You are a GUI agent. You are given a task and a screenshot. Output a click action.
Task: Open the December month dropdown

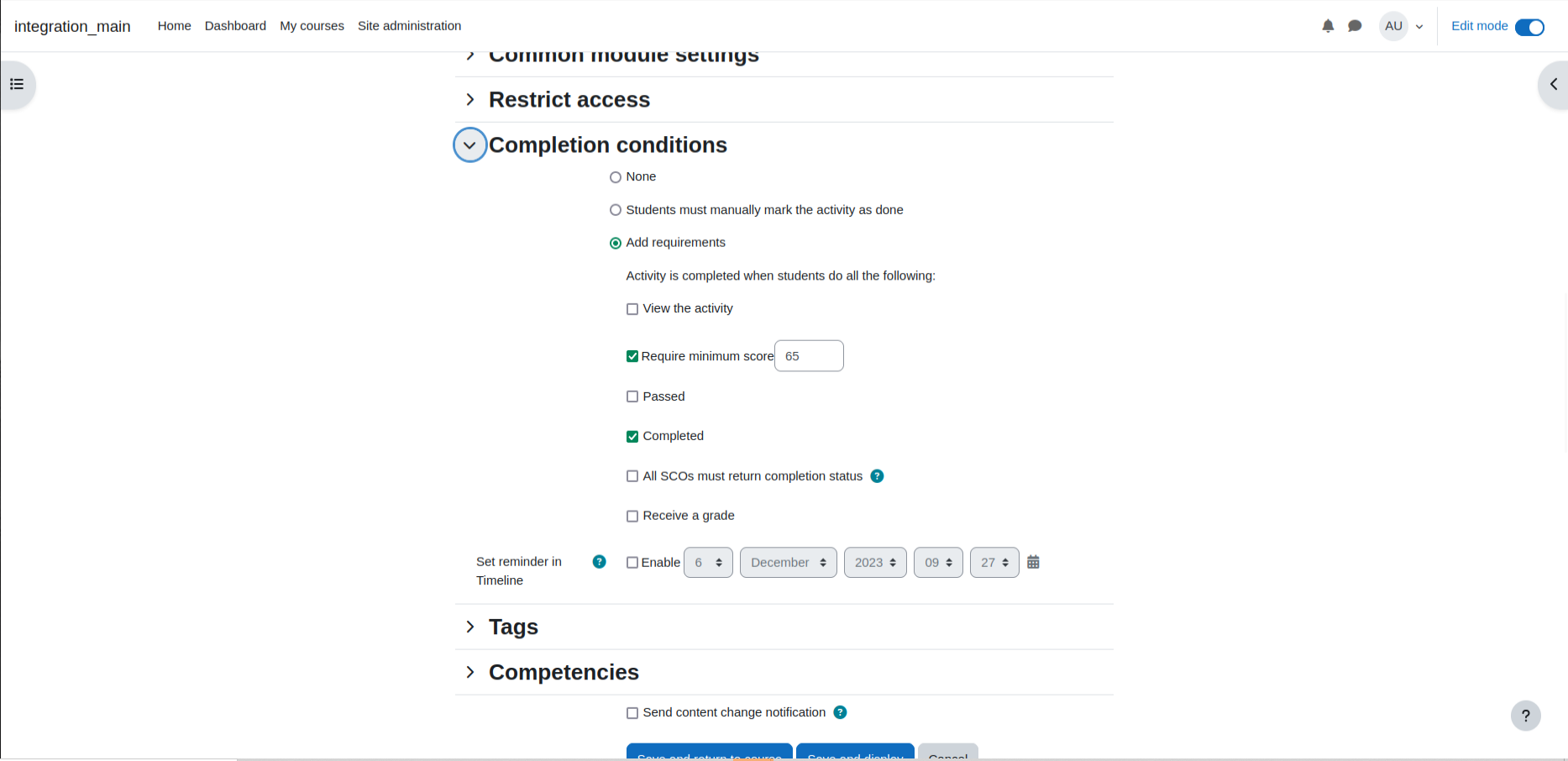click(788, 563)
